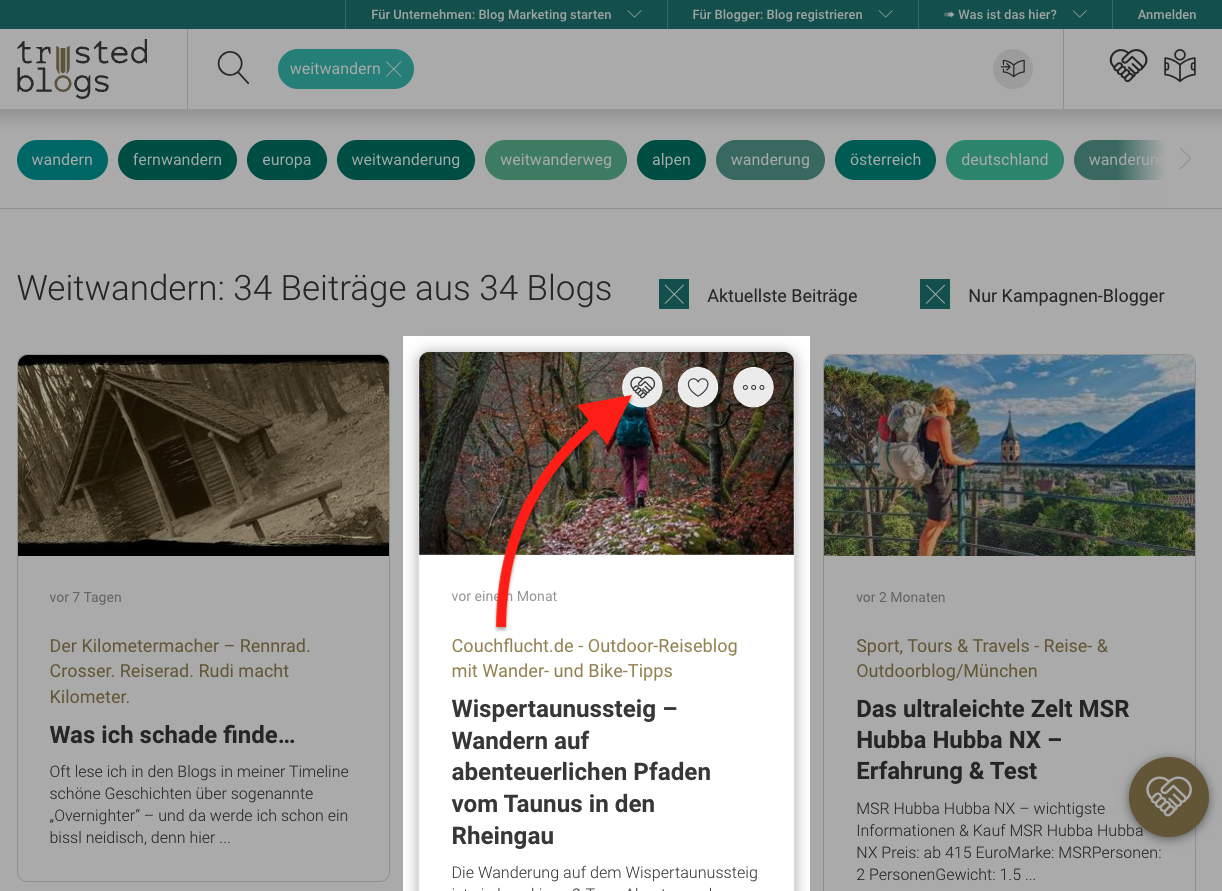Open three-dot menu on Wispertaunussteig card
The height and width of the screenshot is (891, 1222).
coord(753,387)
